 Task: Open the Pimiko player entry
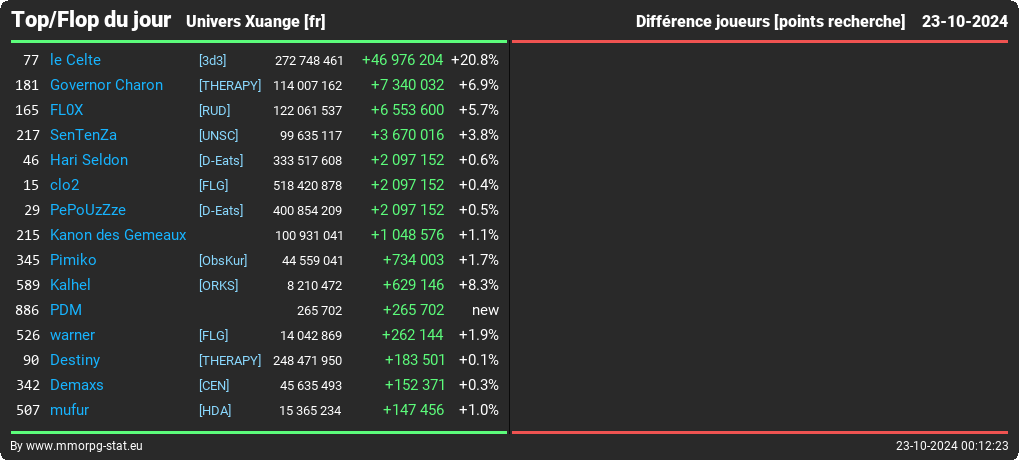point(73,260)
